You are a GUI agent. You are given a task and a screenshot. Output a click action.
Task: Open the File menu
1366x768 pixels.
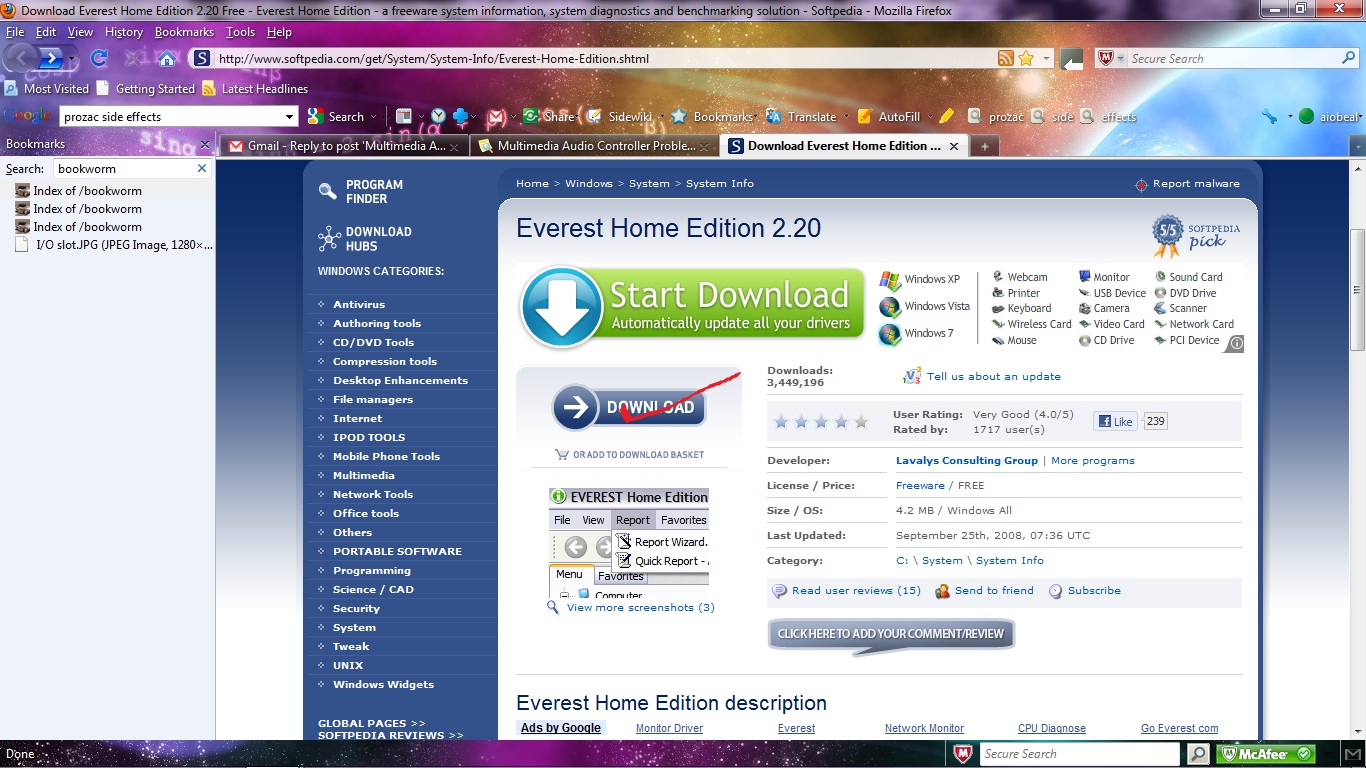pyautogui.click(x=15, y=32)
